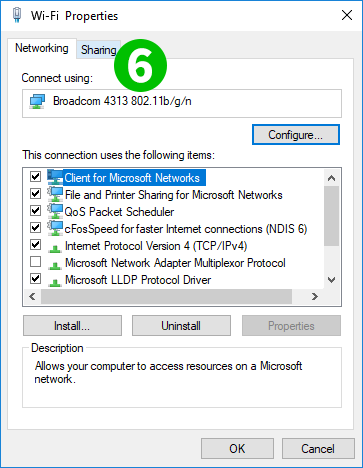Select the Networking tab
The image size is (363, 468).
[x=42, y=48]
